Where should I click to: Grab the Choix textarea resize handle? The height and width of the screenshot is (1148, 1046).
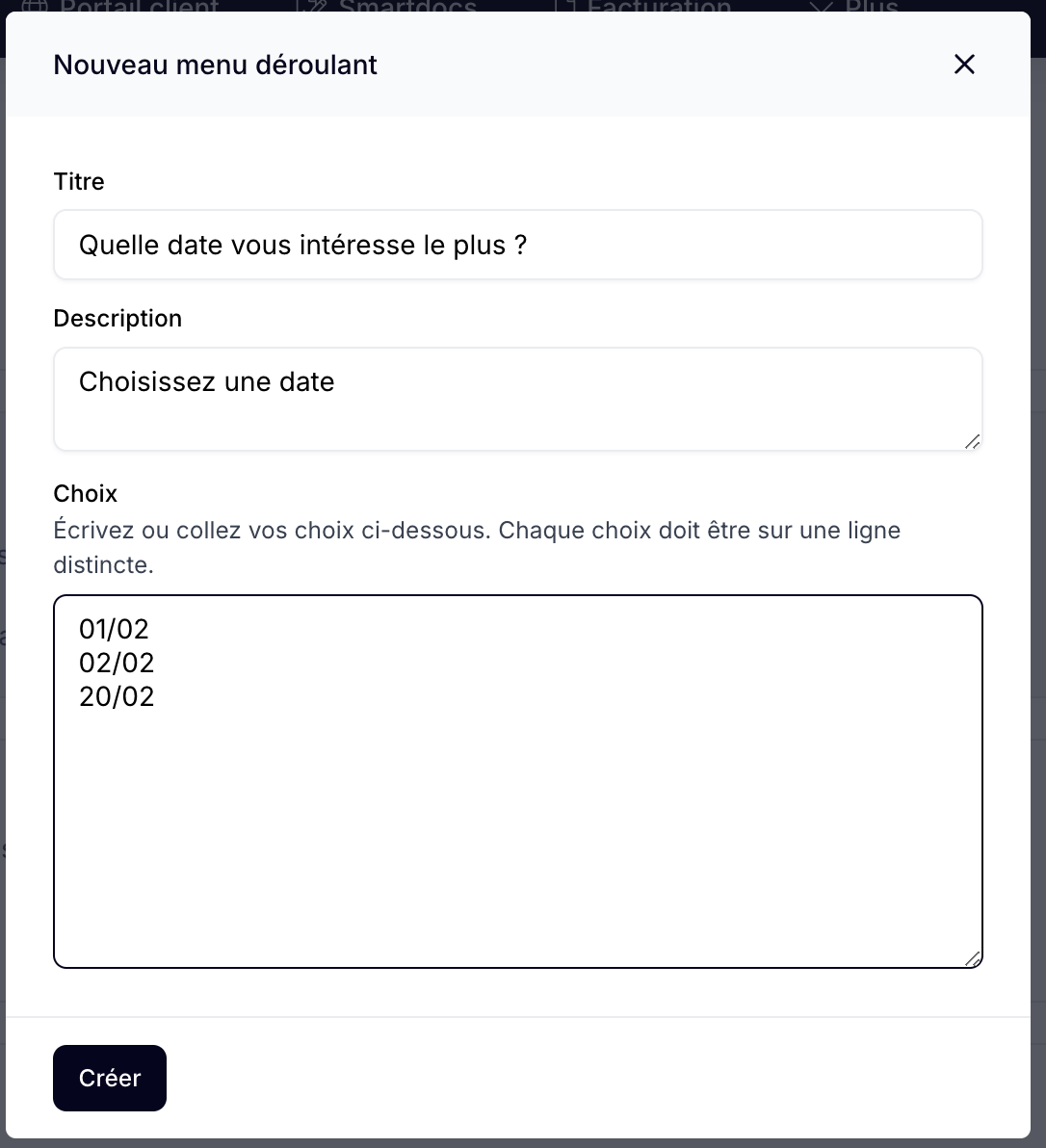point(972,958)
